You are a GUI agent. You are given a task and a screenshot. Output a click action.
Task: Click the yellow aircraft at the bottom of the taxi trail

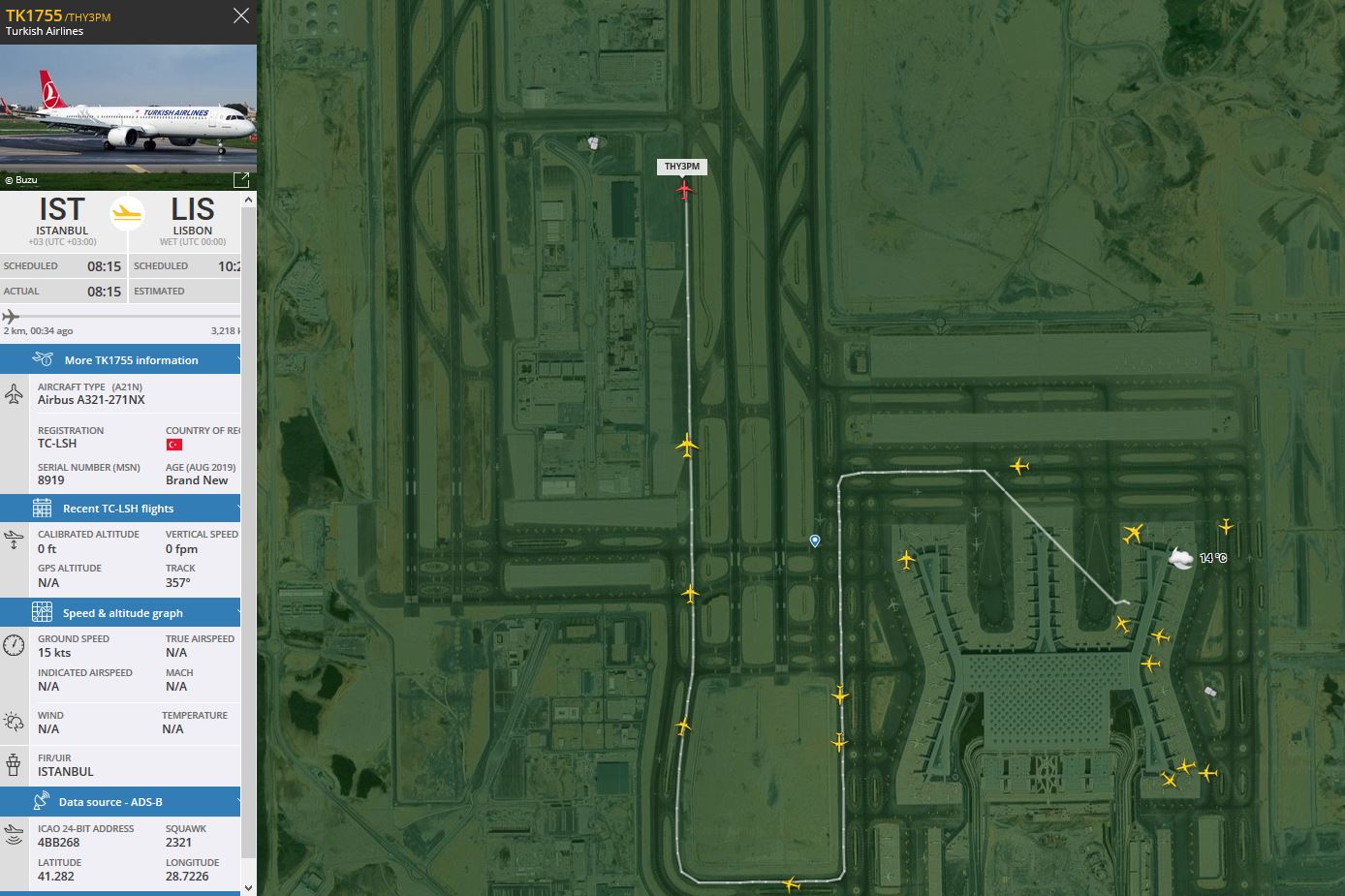(791, 883)
